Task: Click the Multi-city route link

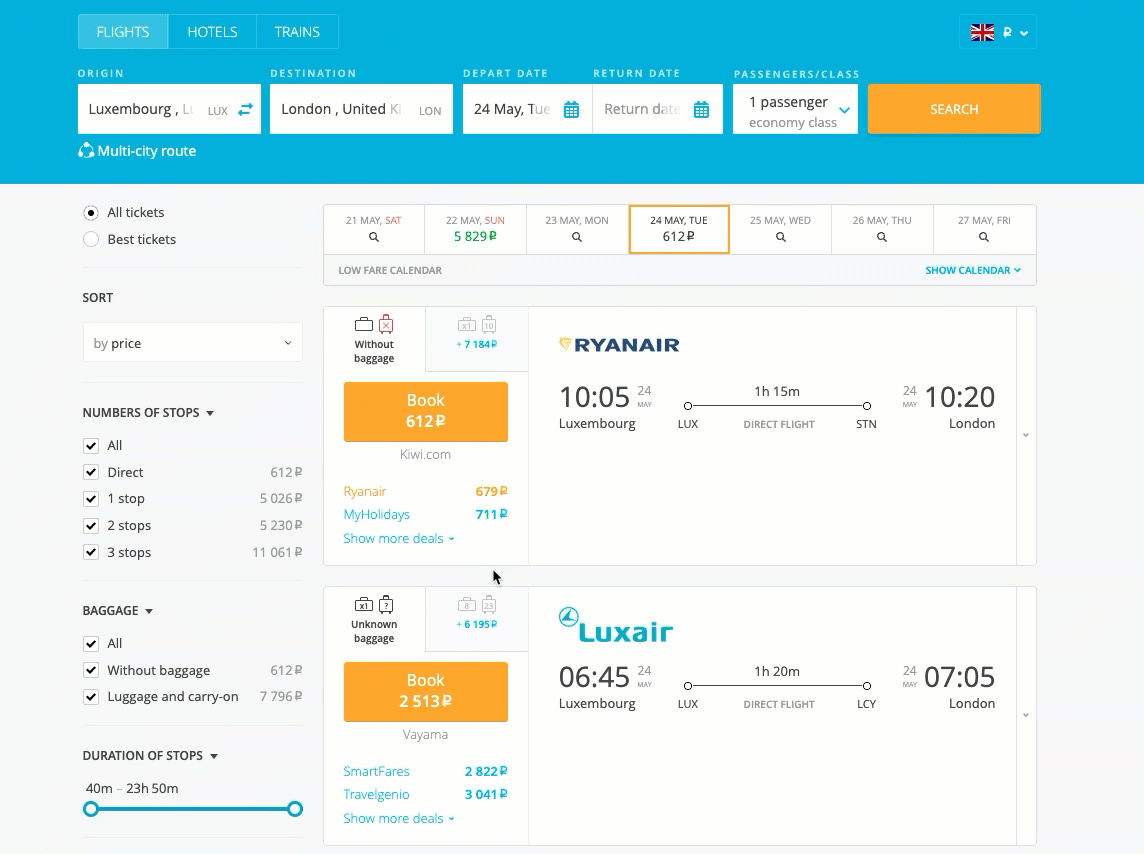Action: point(147,151)
